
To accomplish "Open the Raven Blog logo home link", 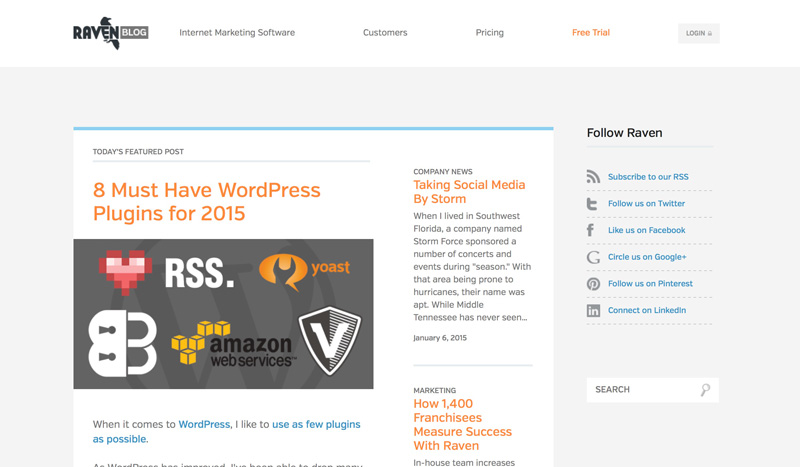I will 111,33.
